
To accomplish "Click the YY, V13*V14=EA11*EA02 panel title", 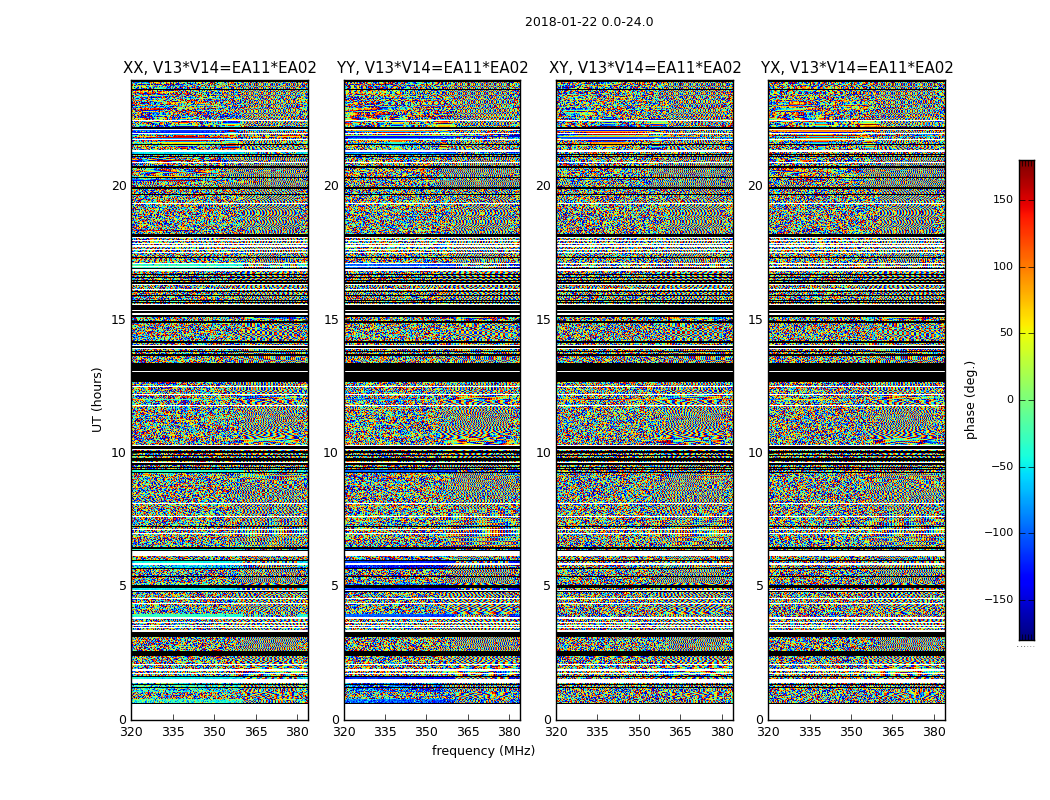I will pos(433,68).
